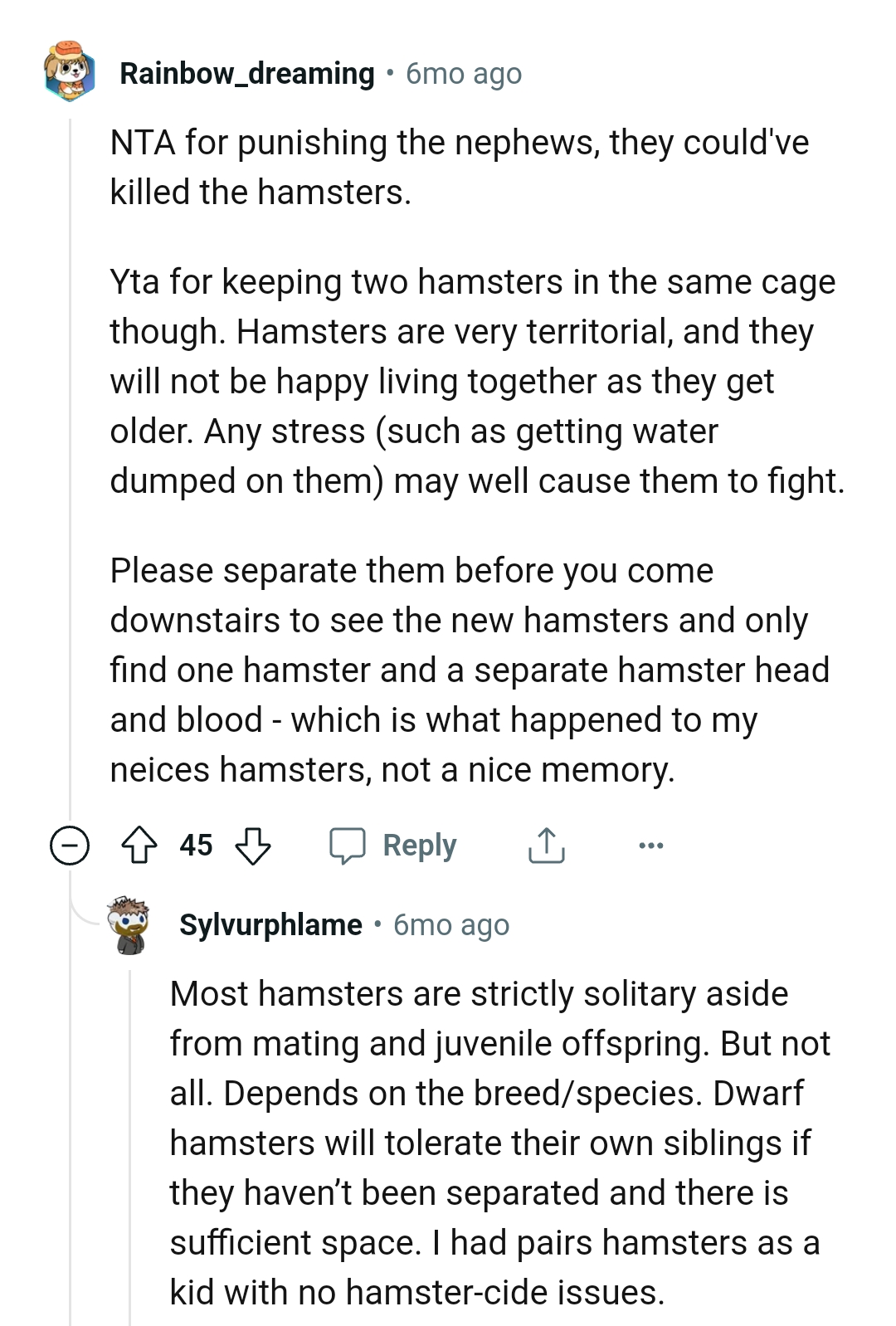Click the thread line to collapse replies

[70, 465]
